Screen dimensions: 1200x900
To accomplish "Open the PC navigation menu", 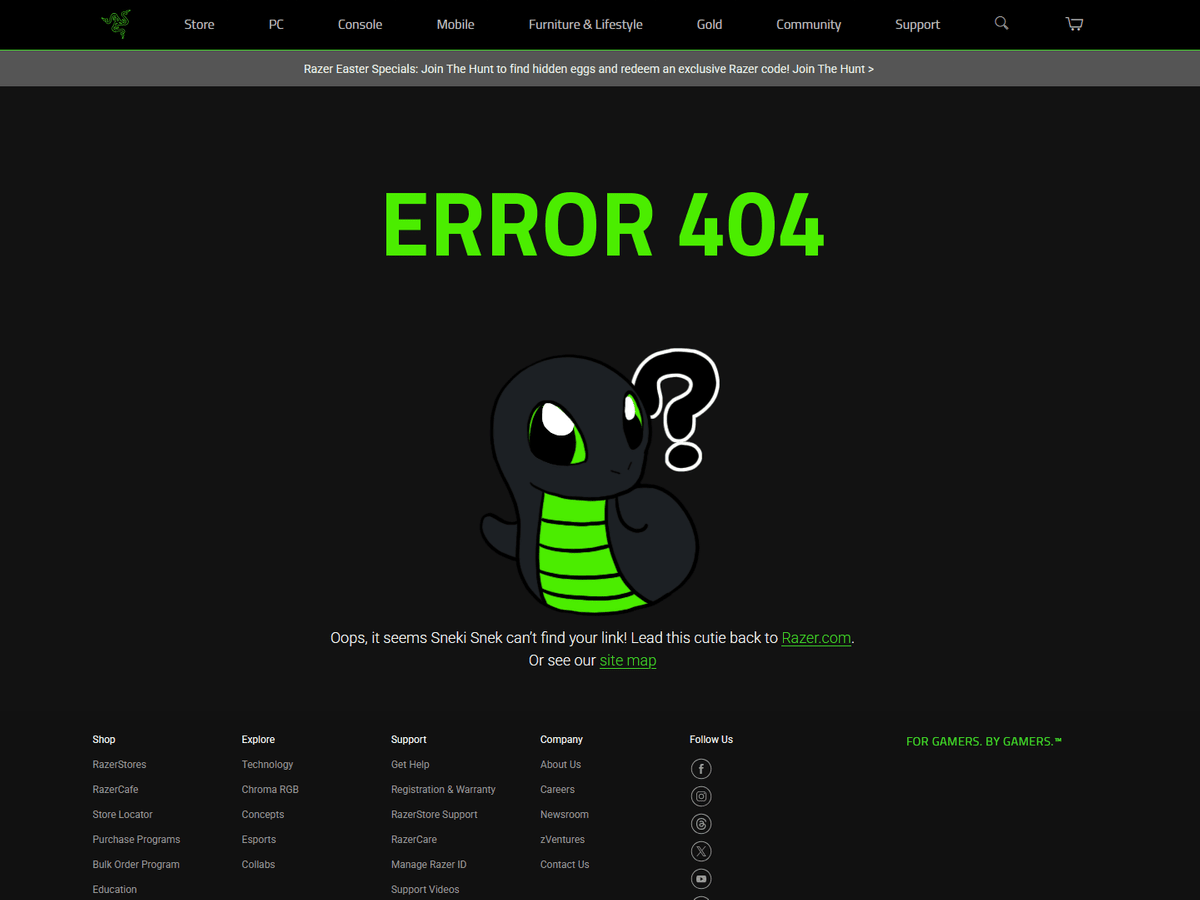I will point(276,24).
